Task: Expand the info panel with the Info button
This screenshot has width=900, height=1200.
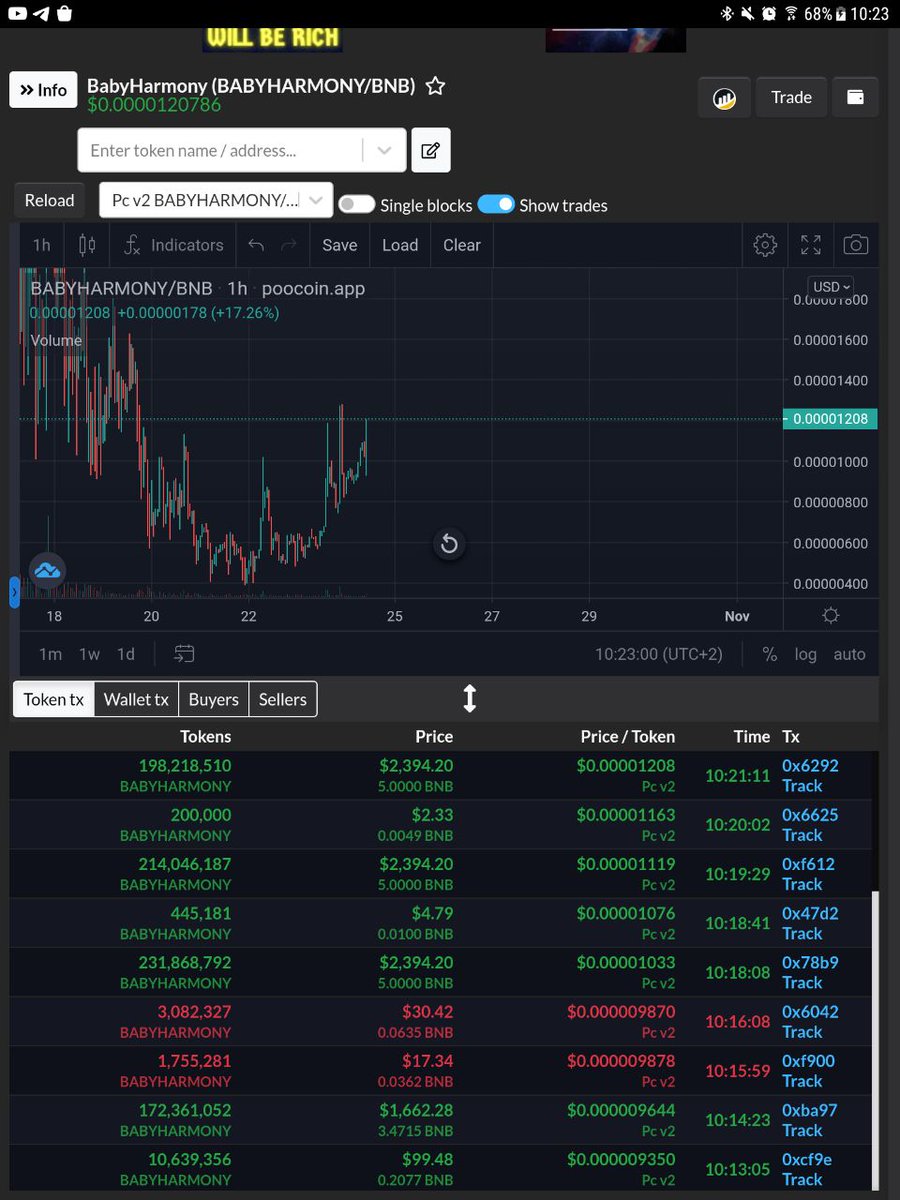Action: 43,90
